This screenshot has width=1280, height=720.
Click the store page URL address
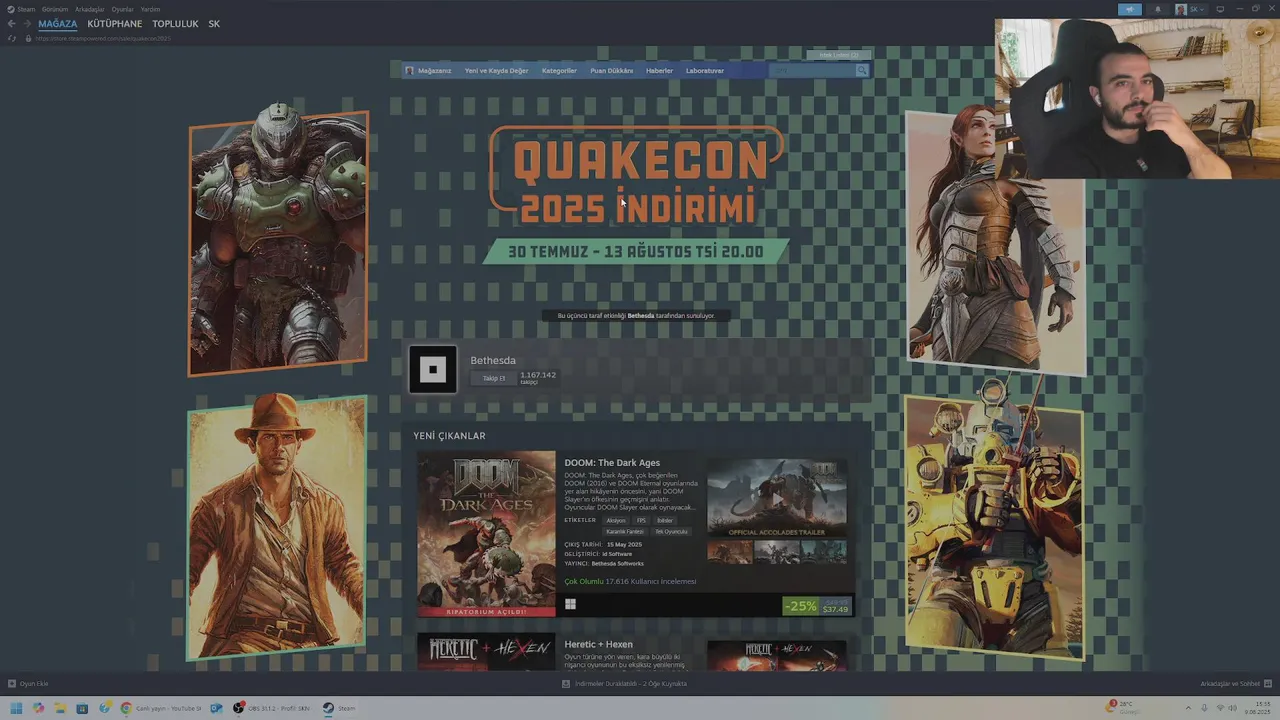[x=103, y=38]
